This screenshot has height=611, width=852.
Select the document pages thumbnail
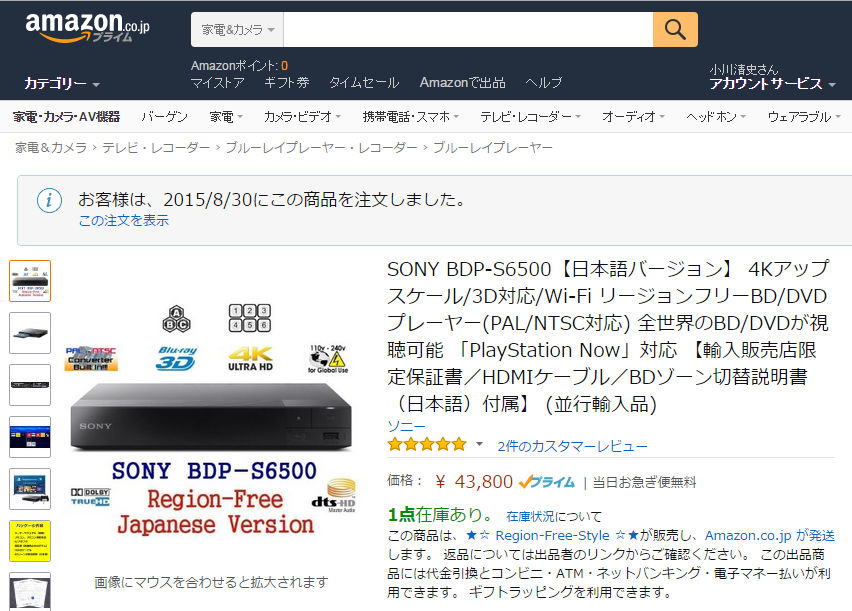click(30, 591)
